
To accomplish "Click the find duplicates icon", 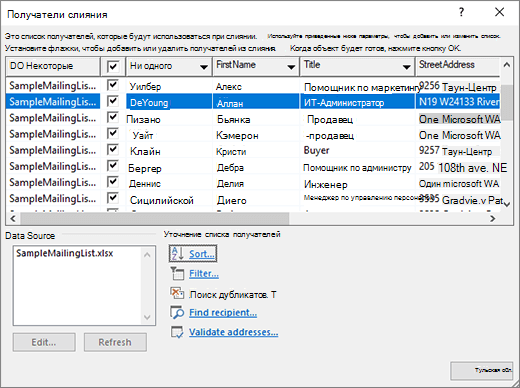I will pos(177,294).
